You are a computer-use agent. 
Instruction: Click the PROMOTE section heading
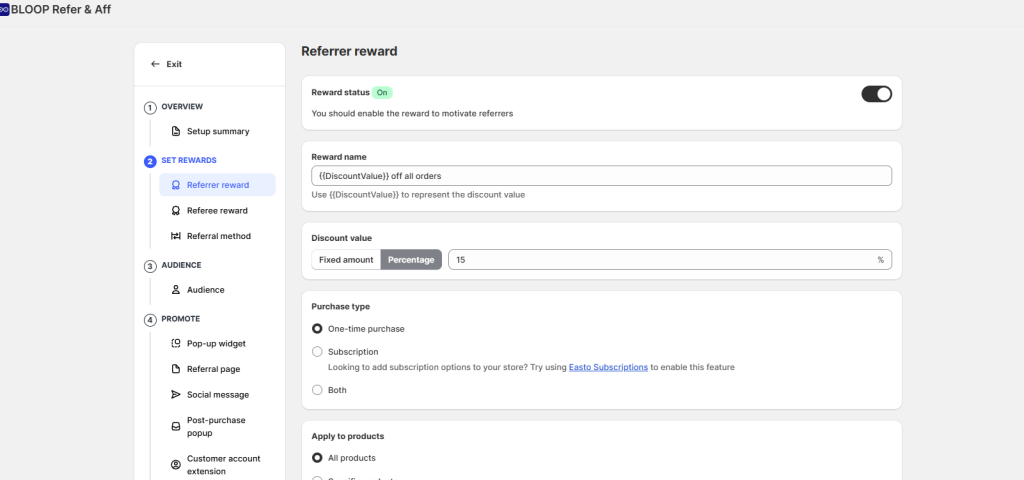pos(180,319)
